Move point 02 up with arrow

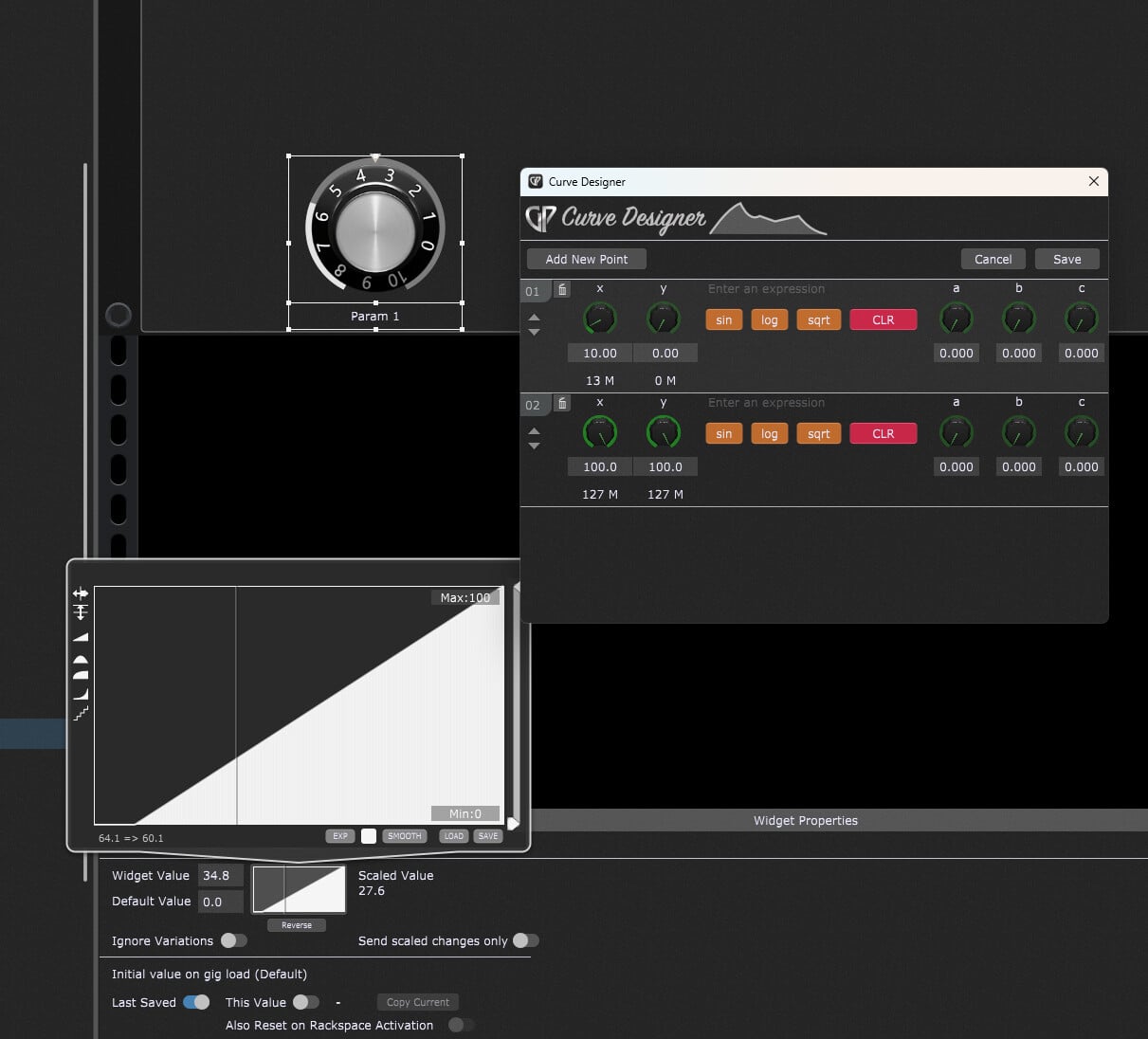[x=534, y=430]
